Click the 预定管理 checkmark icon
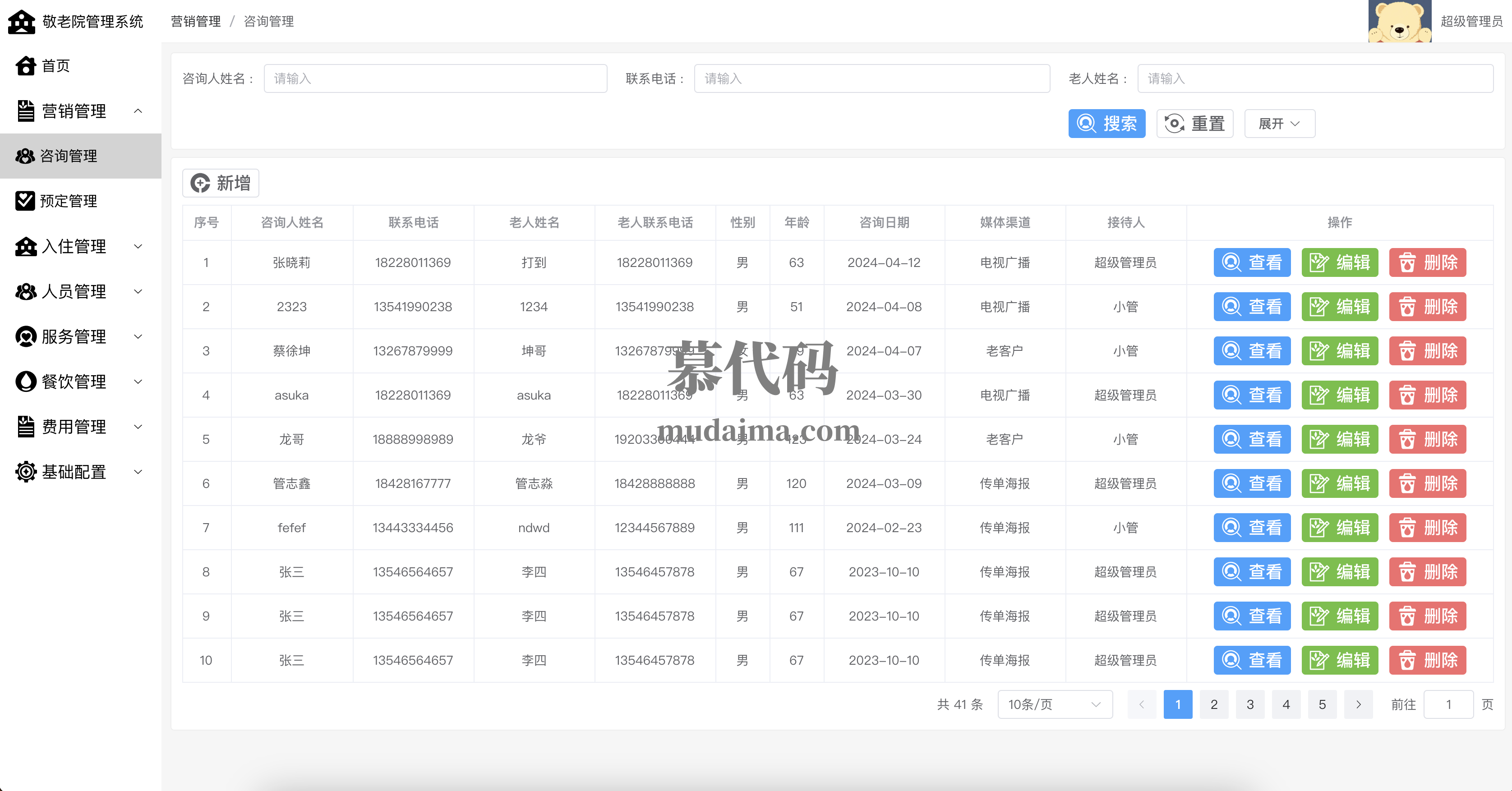Image resolution: width=1512 pixels, height=791 pixels. pos(25,201)
